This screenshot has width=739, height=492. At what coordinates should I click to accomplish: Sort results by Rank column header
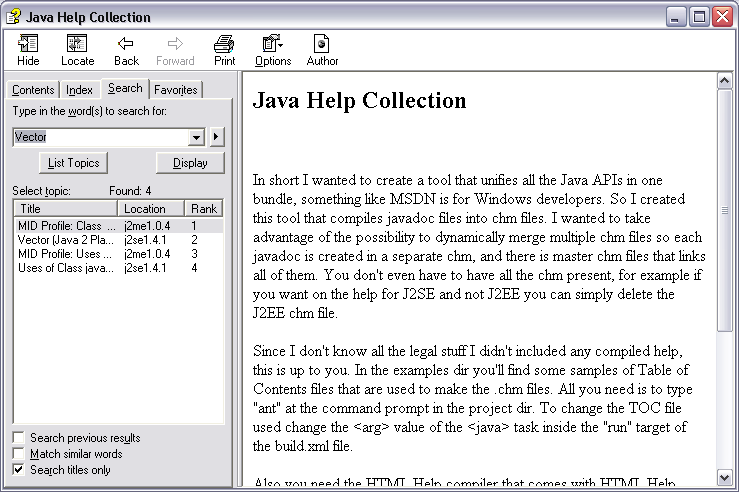click(x=203, y=209)
